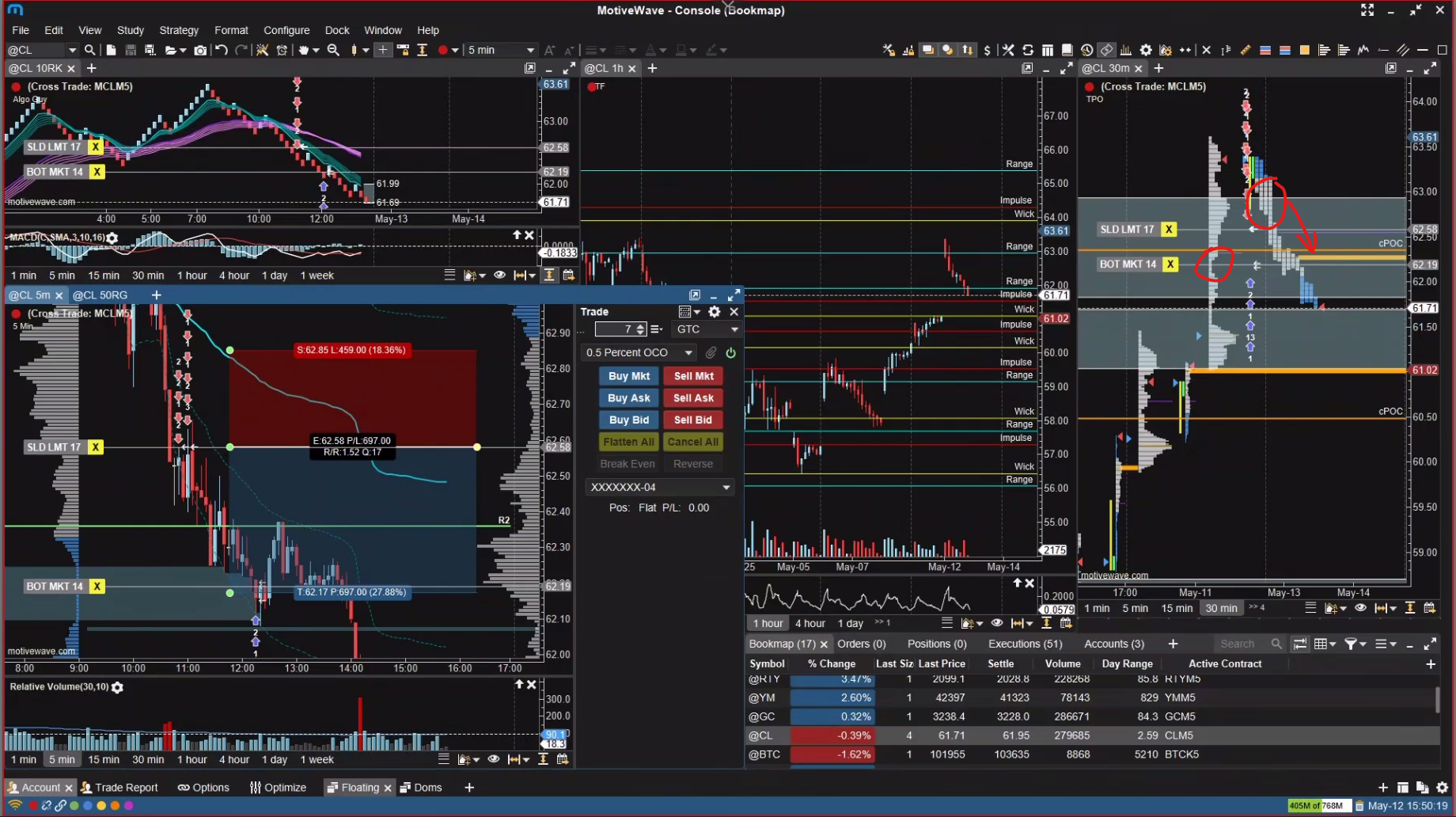Image resolution: width=1456 pixels, height=817 pixels.
Task: Click the Relative Volume study settings gear
Action: pos(117,687)
